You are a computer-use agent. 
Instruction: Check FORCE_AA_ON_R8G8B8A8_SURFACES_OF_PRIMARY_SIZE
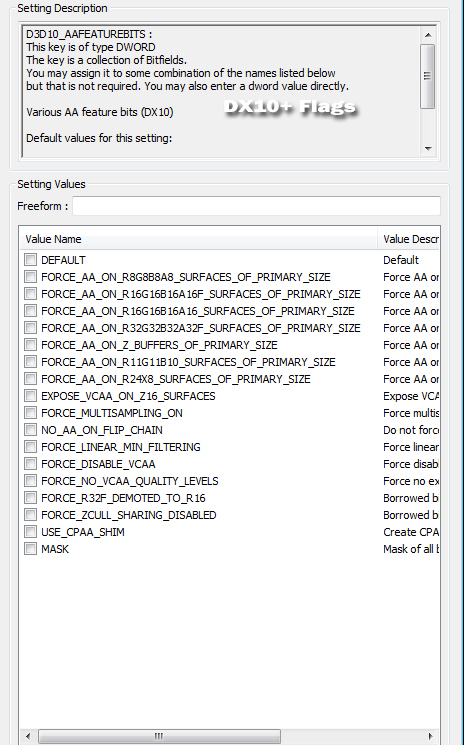[30, 277]
